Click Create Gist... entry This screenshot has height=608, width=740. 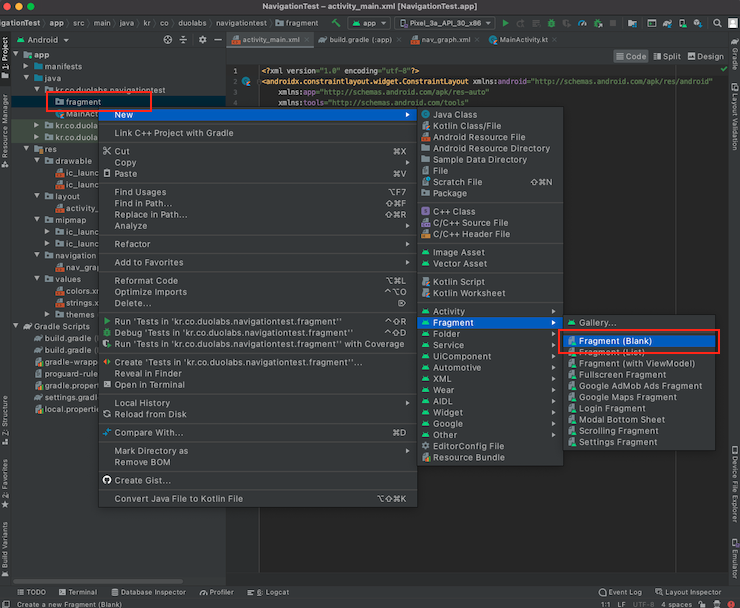258,481
